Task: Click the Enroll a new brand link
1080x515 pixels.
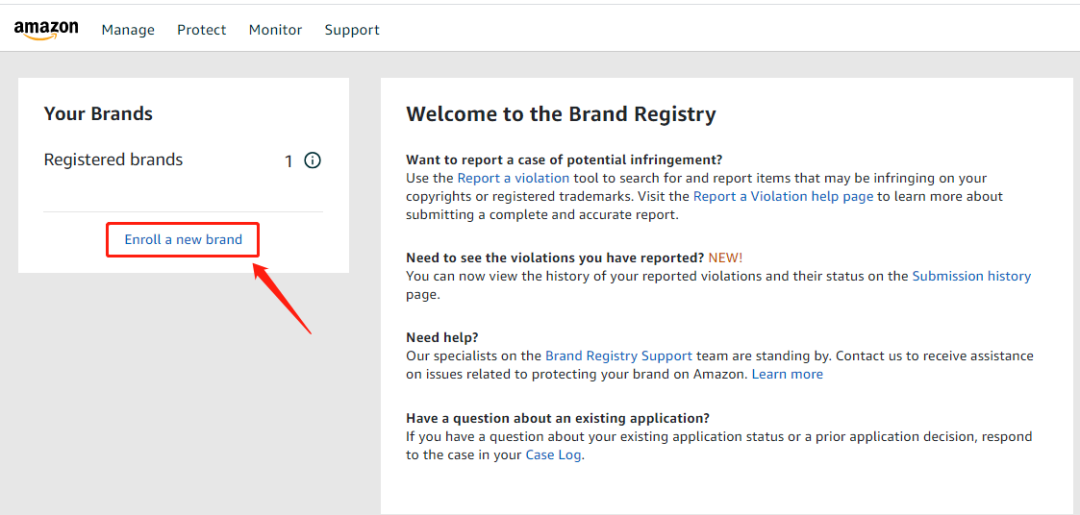Action: (x=183, y=240)
